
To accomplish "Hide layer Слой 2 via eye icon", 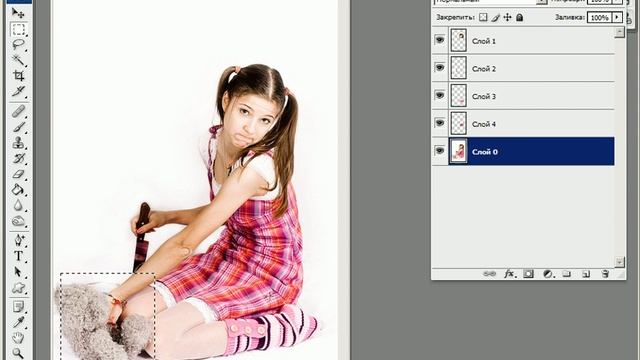I will (x=440, y=67).
